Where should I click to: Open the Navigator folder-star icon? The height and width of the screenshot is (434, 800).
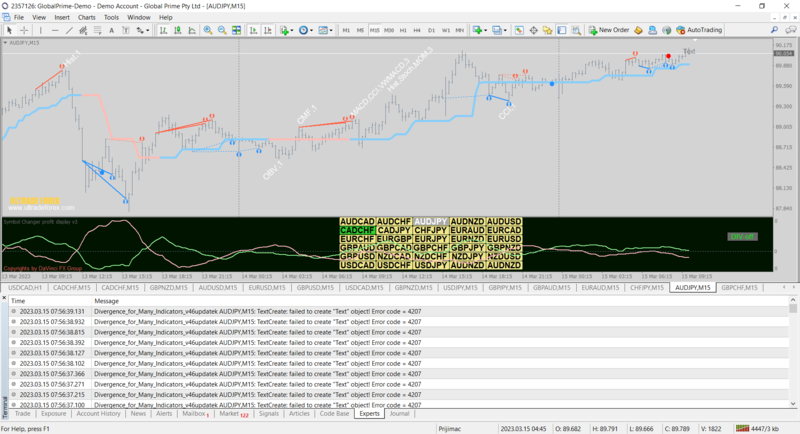547,31
